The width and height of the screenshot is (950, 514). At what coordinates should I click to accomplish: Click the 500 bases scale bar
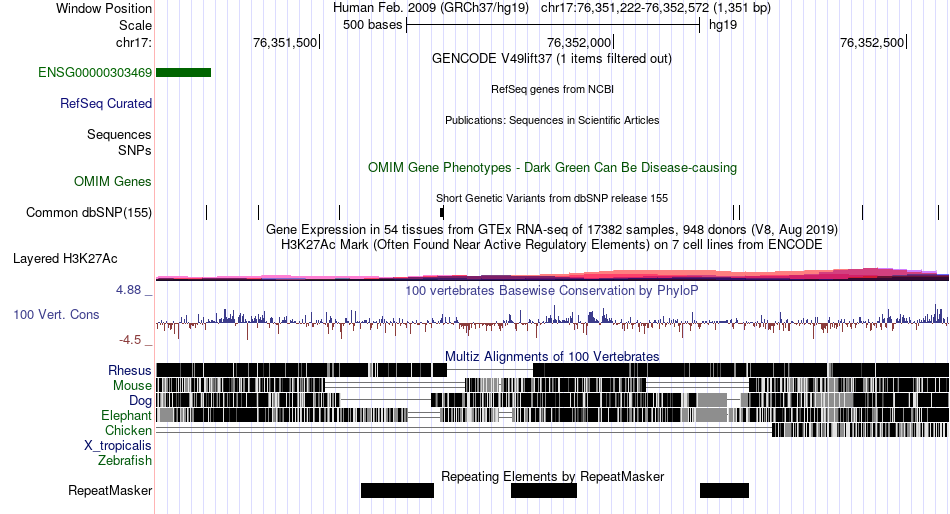click(x=553, y=25)
